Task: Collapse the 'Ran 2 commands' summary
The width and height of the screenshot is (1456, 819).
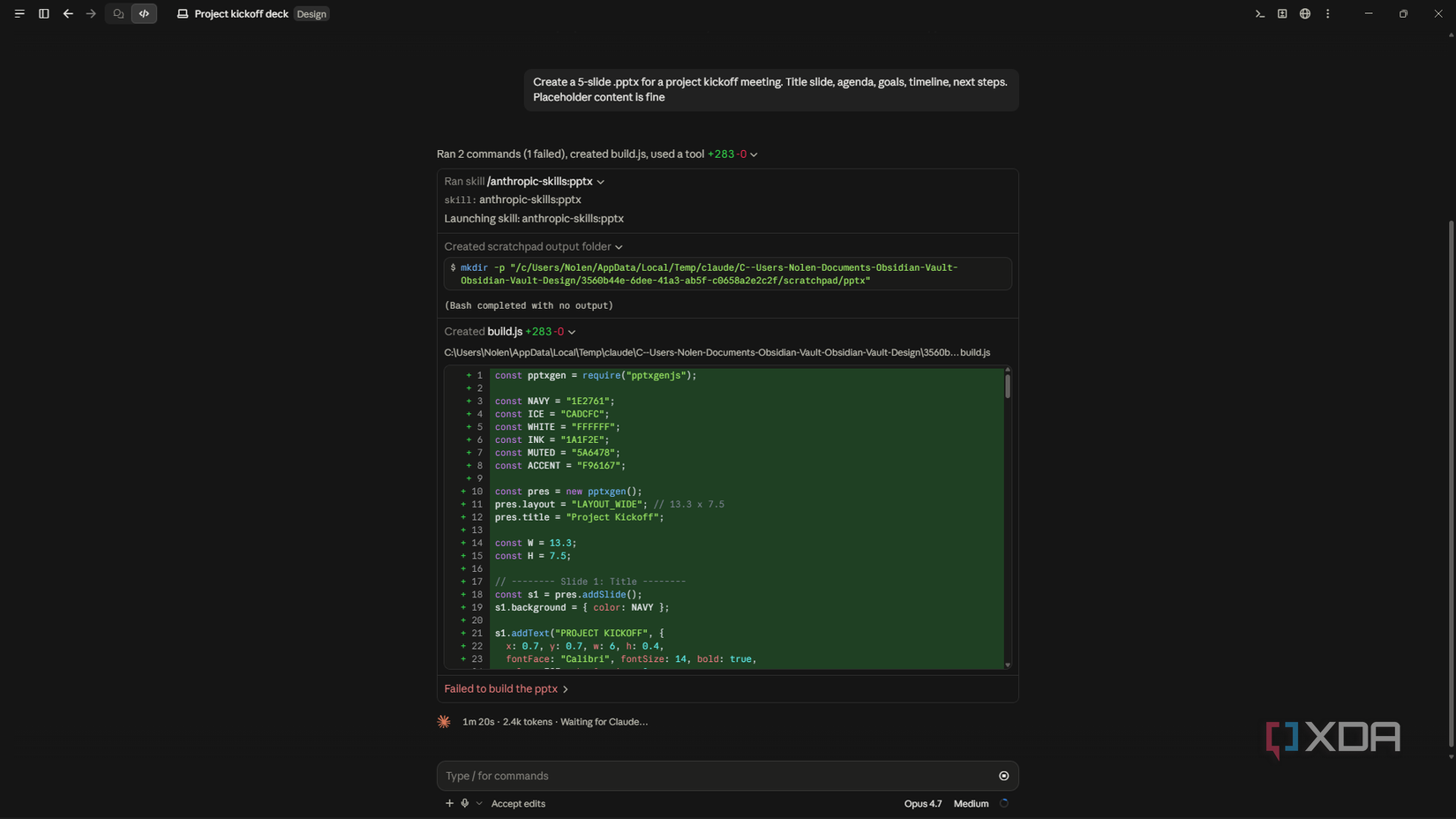Action: (754, 154)
